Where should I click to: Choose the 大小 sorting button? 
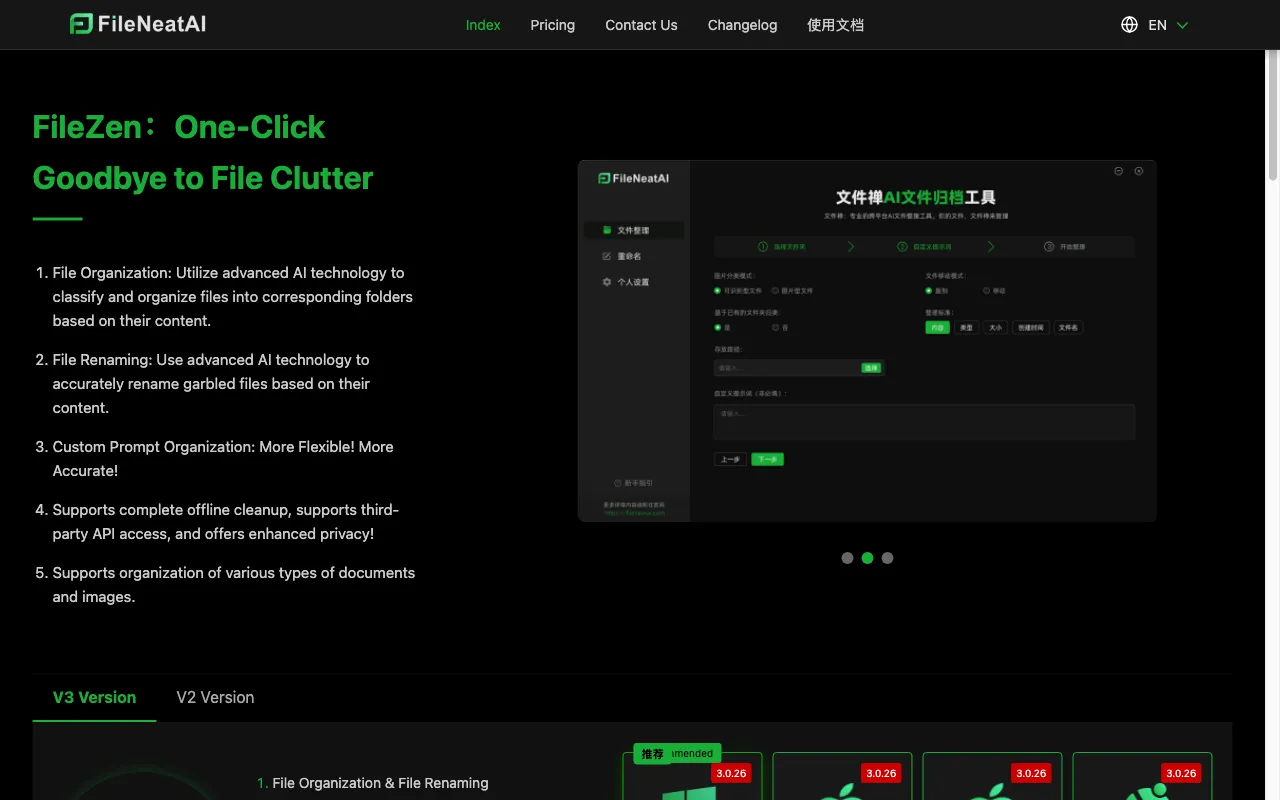[995, 327]
